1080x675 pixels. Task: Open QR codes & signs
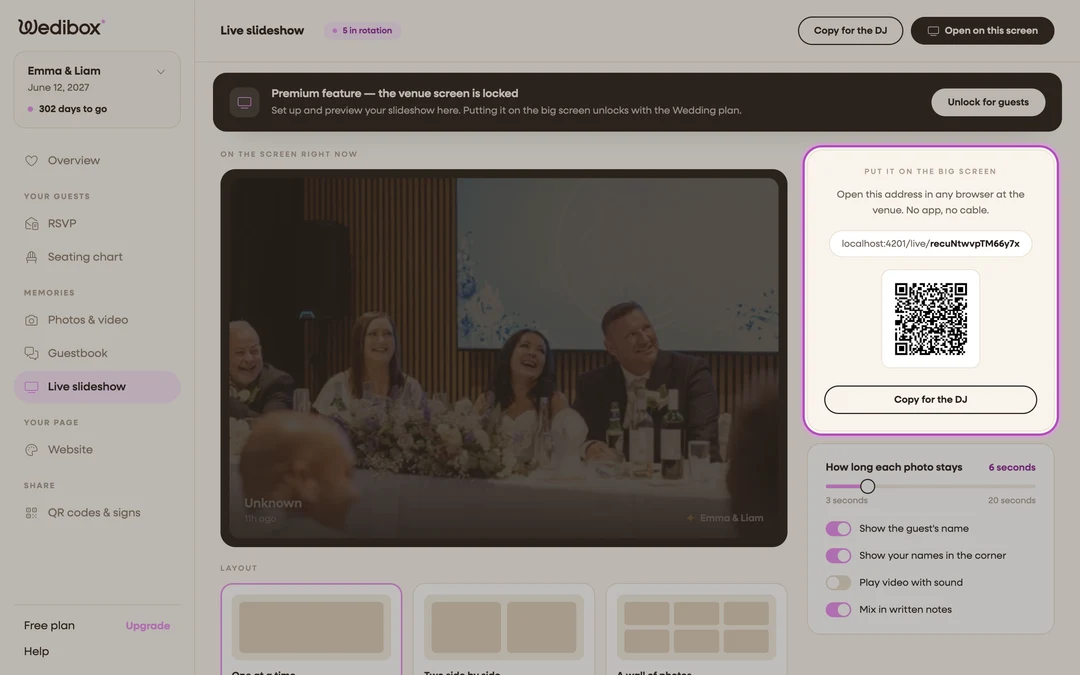click(97, 513)
